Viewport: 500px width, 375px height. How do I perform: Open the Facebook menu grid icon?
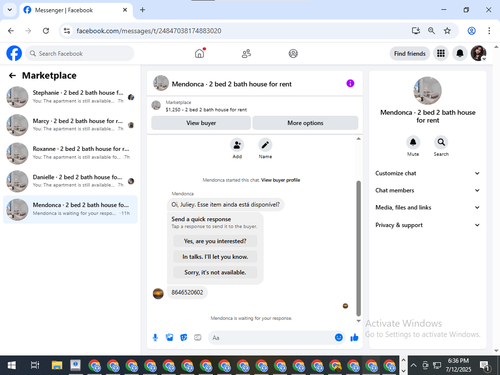tap(441, 53)
